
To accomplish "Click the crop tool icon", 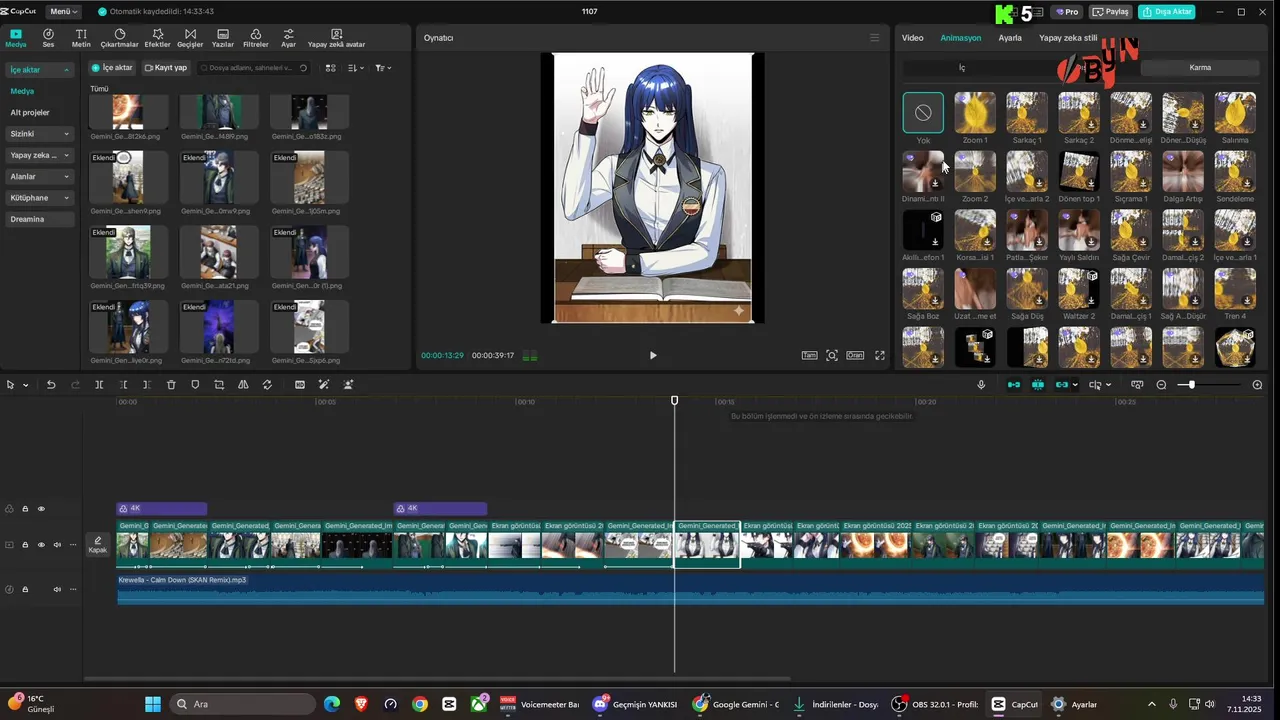I will pos(219,385).
